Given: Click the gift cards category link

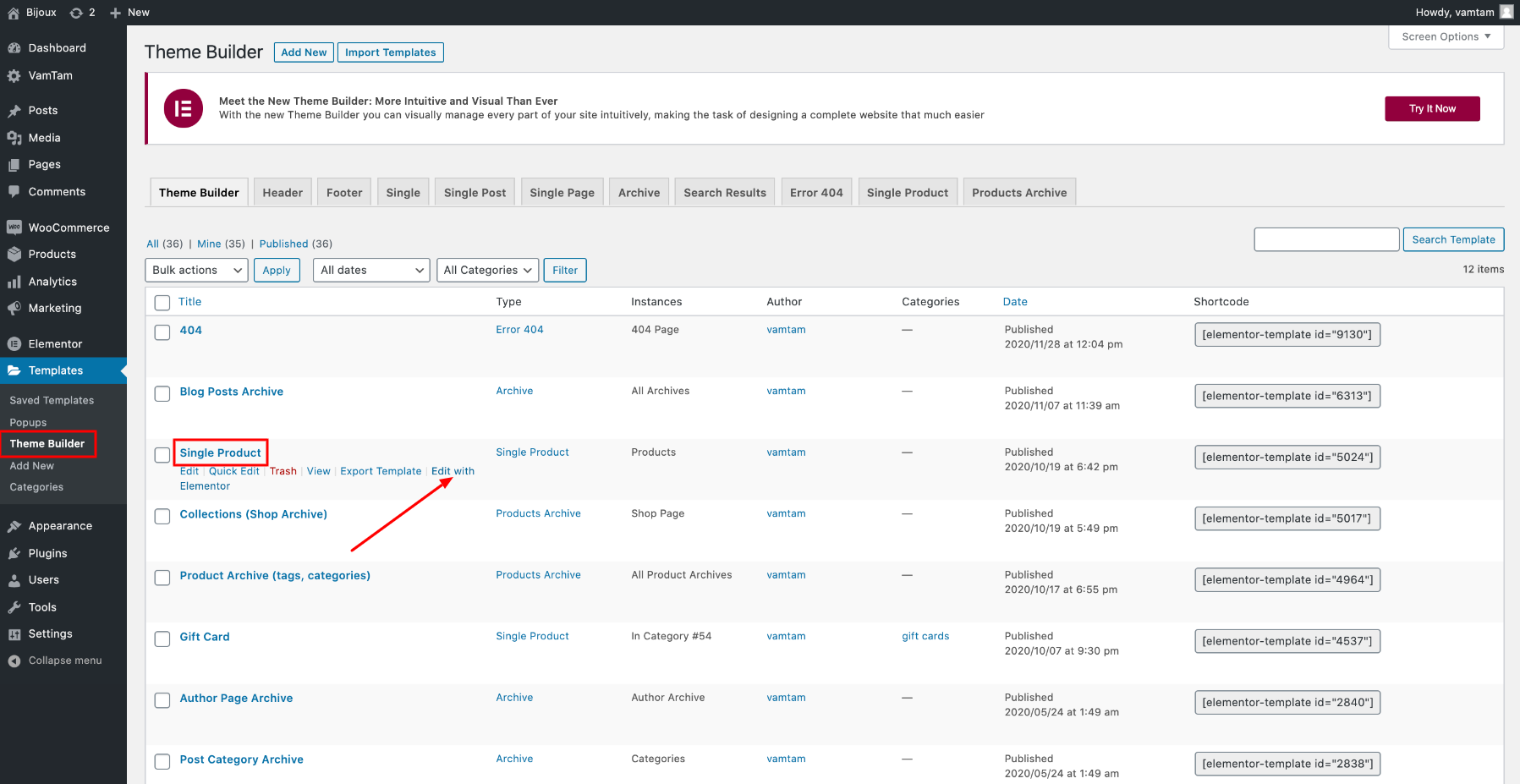Looking at the screenshot, I should [925, 636].
